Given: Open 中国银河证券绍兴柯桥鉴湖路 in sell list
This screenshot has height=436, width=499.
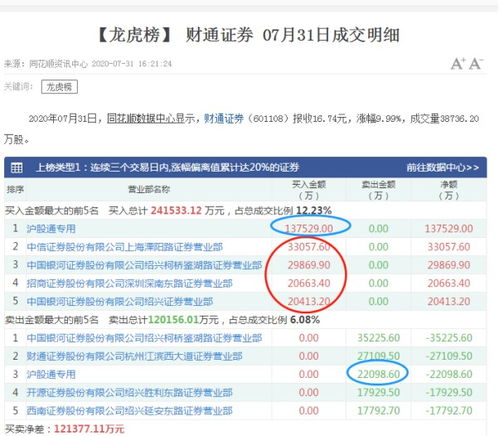Looking at the screenshot, I should pyautogui.click(x=144, y=338).
